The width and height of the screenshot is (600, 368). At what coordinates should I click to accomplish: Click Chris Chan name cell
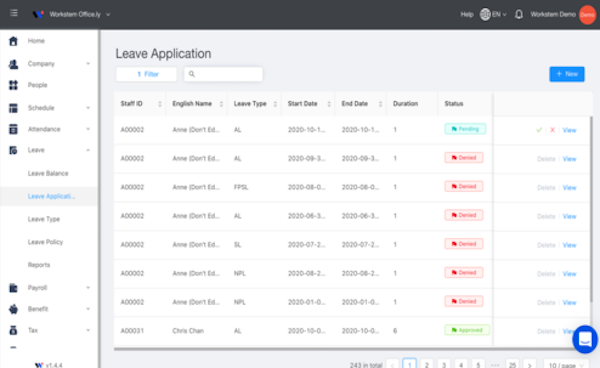(188, 331)
